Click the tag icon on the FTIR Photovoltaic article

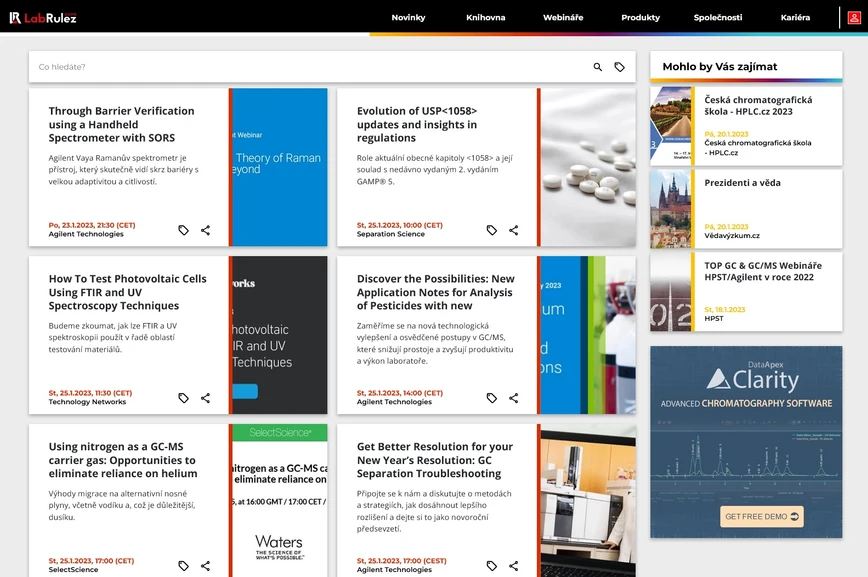pyautogui.click(x=183, y=397)
